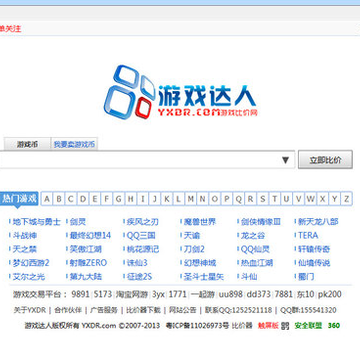Open the 网站公告 announcements link
Screen dimensions: 360x360
(x=183, y=310)
